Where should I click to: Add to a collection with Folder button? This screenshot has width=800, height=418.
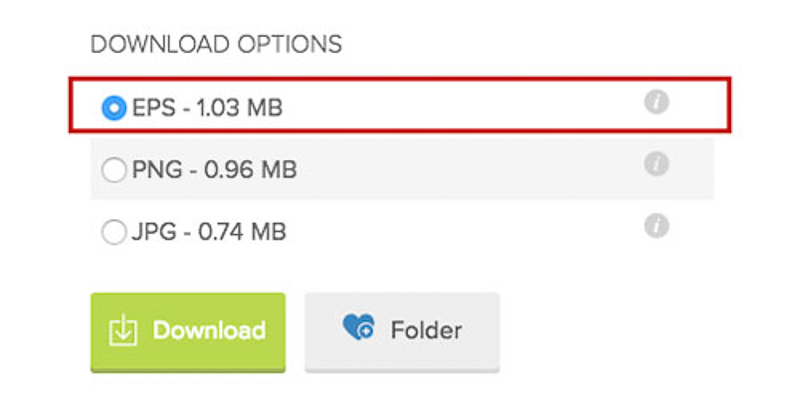click(x=402, y=332)
